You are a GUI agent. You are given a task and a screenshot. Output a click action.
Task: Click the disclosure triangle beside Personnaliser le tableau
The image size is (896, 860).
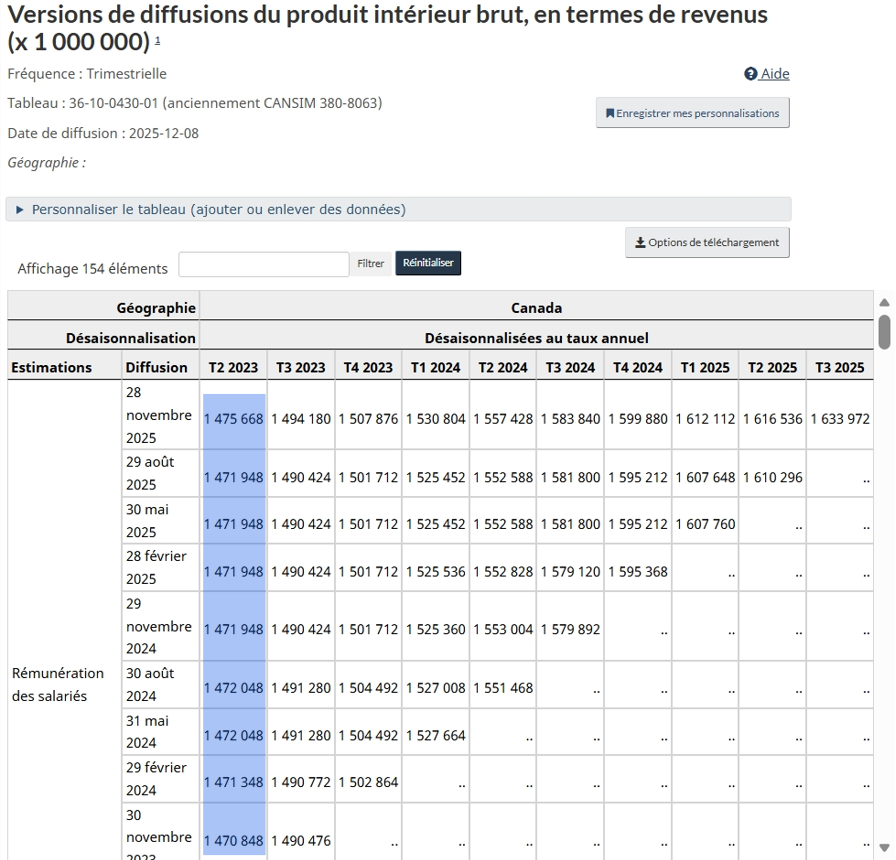coord(20,210)
